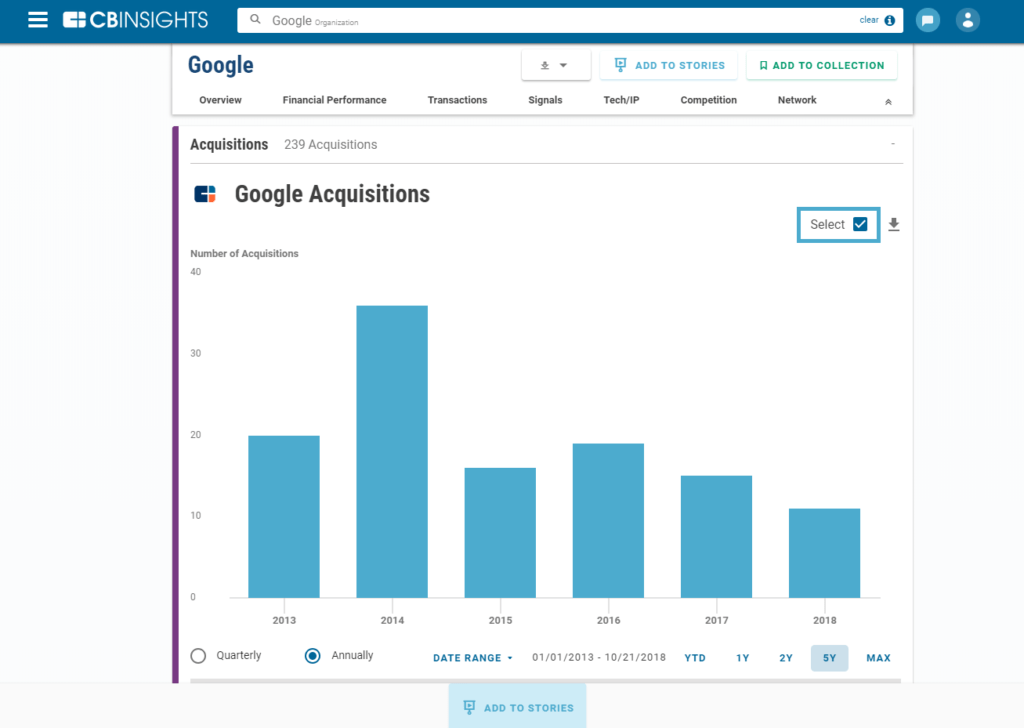Click the '239 Acquisitions' count text
The width and height of the screenshot is (1024, 728).
(x=330, y=145)
